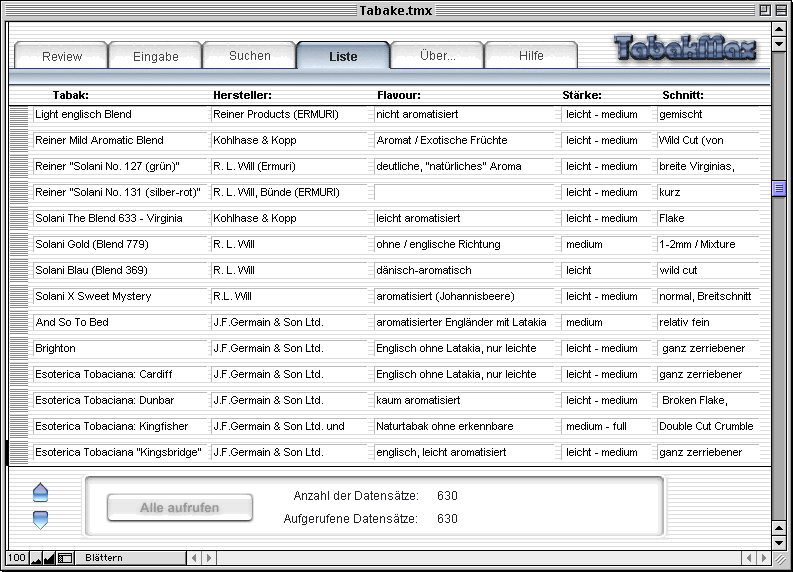The image size is (793, 572).
Task: Click the vertical scrollbar thumb
Action: (779, 189)
